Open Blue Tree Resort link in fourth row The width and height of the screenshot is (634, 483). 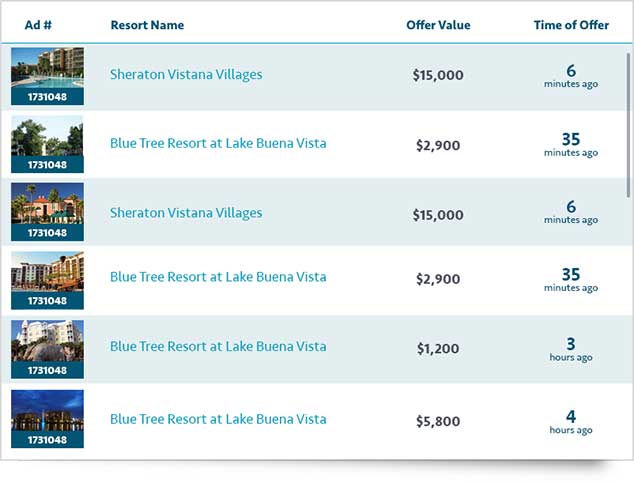(218, 276)
